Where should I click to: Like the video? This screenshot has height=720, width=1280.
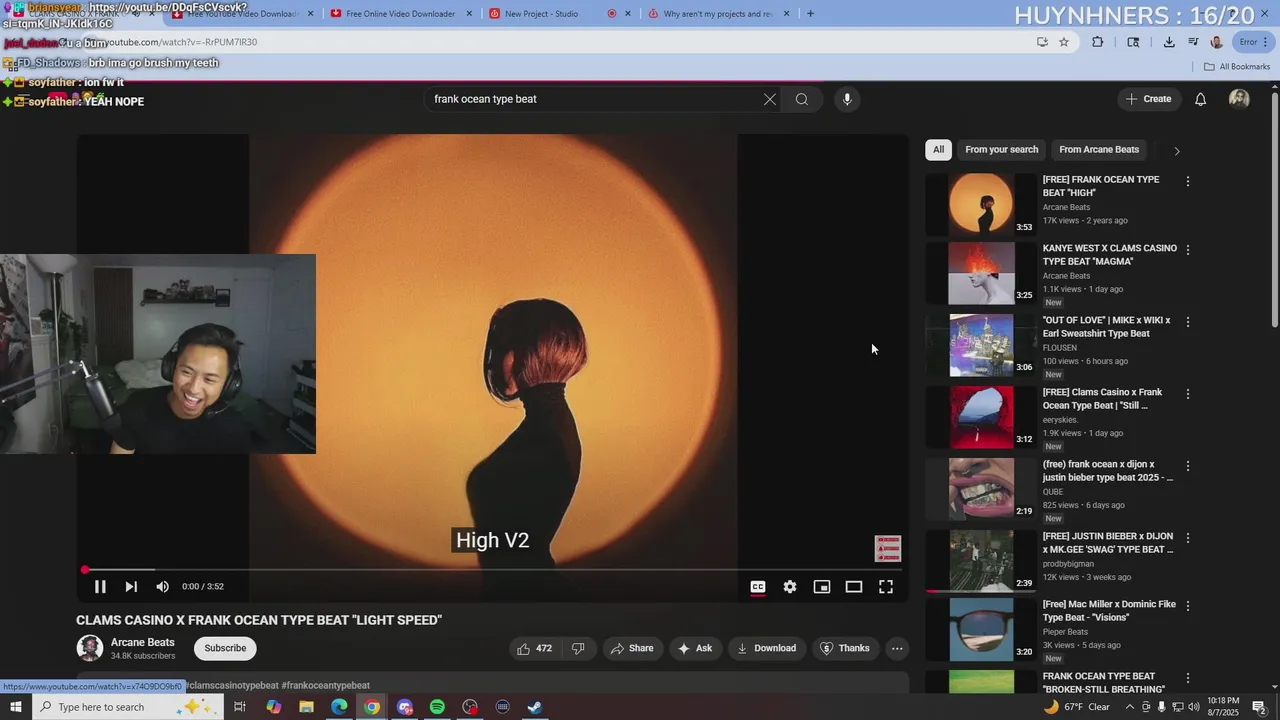click(x=534, y=648)
